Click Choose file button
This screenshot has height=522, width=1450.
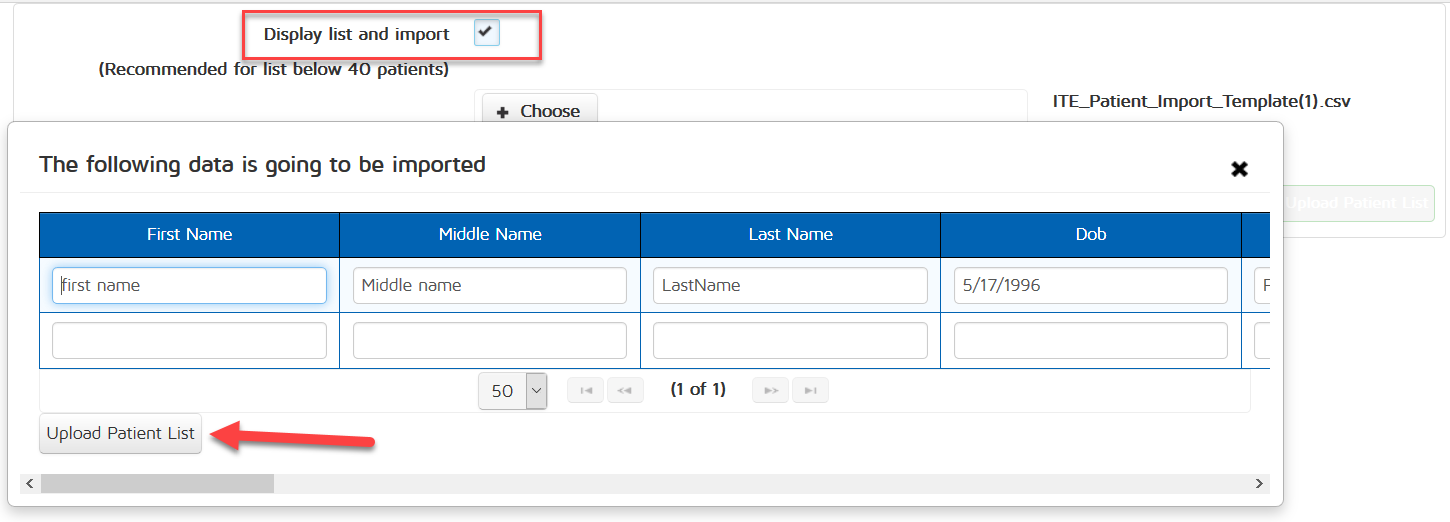pyautogui.click(x=539, y=110)
